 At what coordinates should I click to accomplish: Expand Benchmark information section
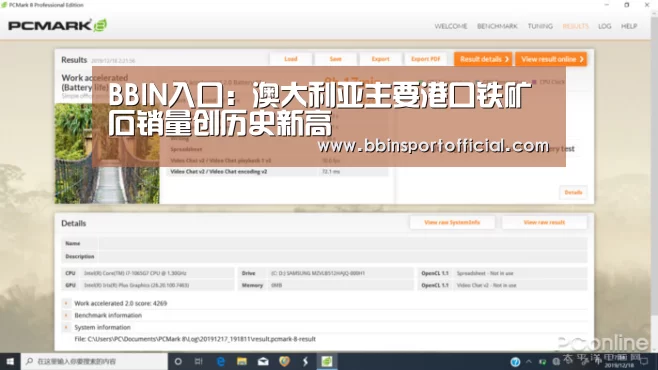tap(66, 315)
